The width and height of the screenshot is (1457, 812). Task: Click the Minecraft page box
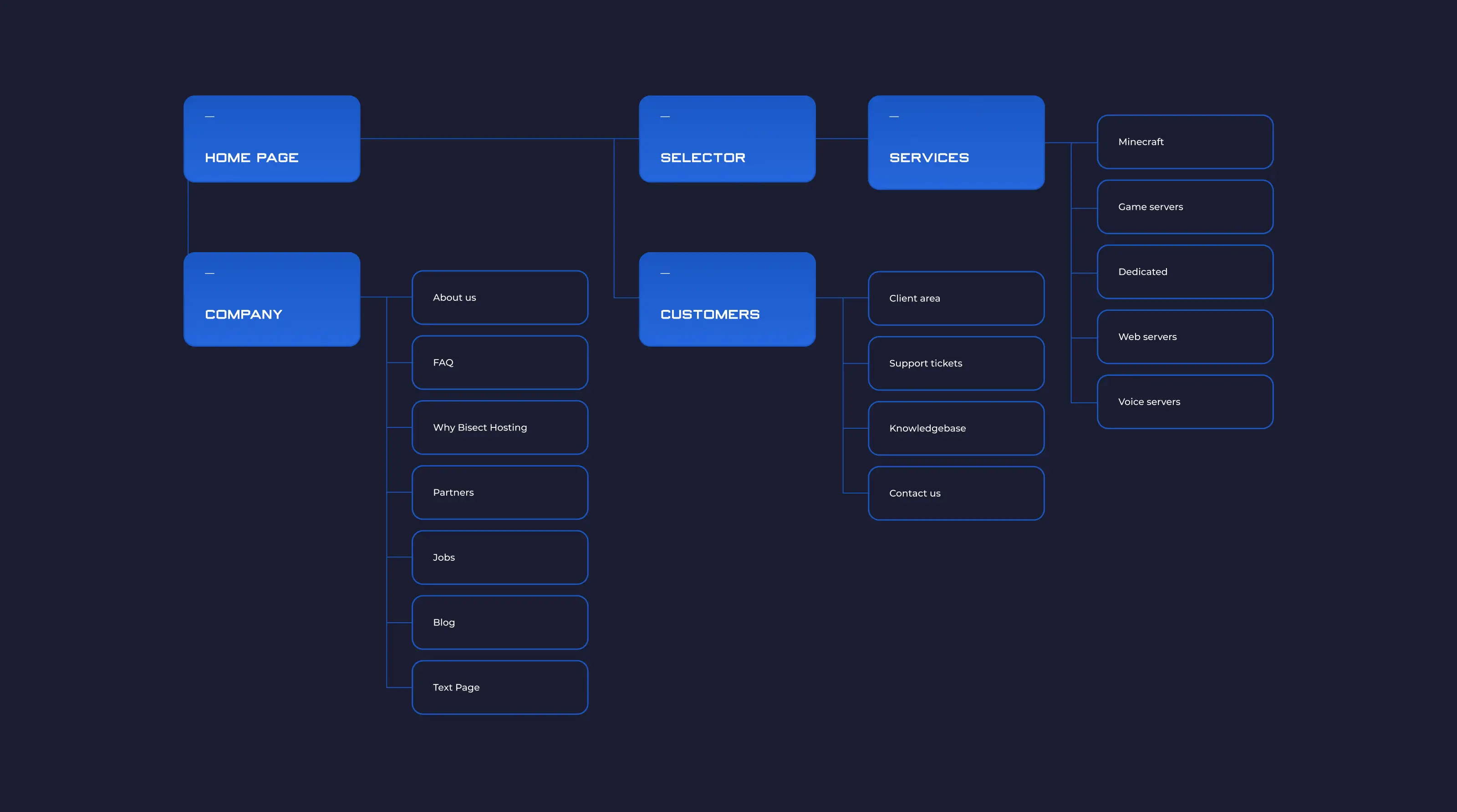pos(1185,142)
